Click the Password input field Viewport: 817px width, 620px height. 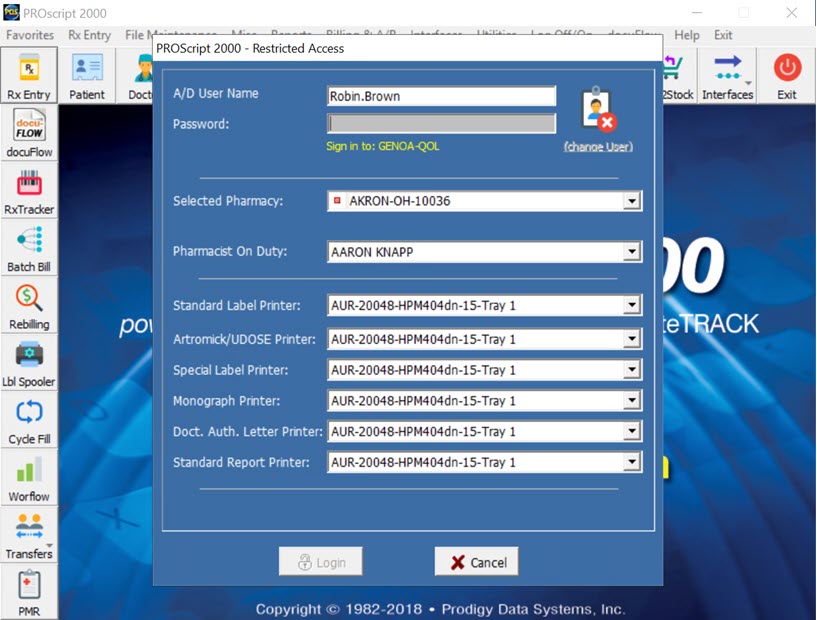tap(441, 124)
